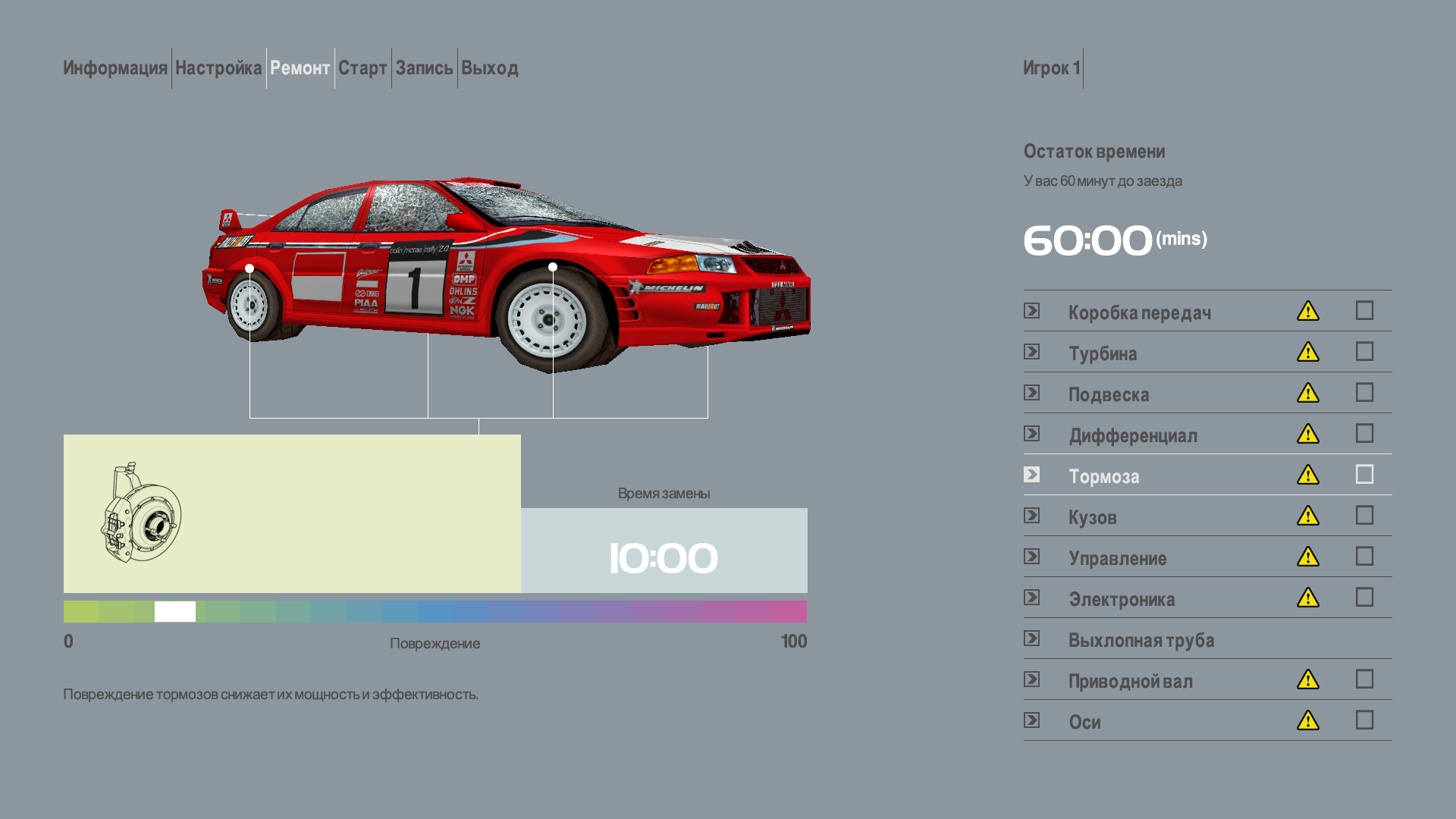1456x819 pixels.
Task: Switch to the Настройка tab
Action: tap(218, 68)
